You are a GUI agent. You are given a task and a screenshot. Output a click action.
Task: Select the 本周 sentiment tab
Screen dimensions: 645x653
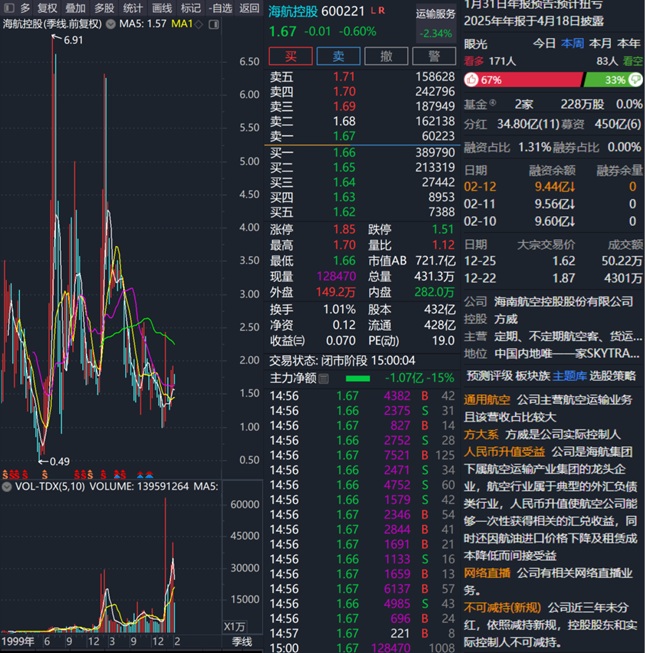pos(572,43)
